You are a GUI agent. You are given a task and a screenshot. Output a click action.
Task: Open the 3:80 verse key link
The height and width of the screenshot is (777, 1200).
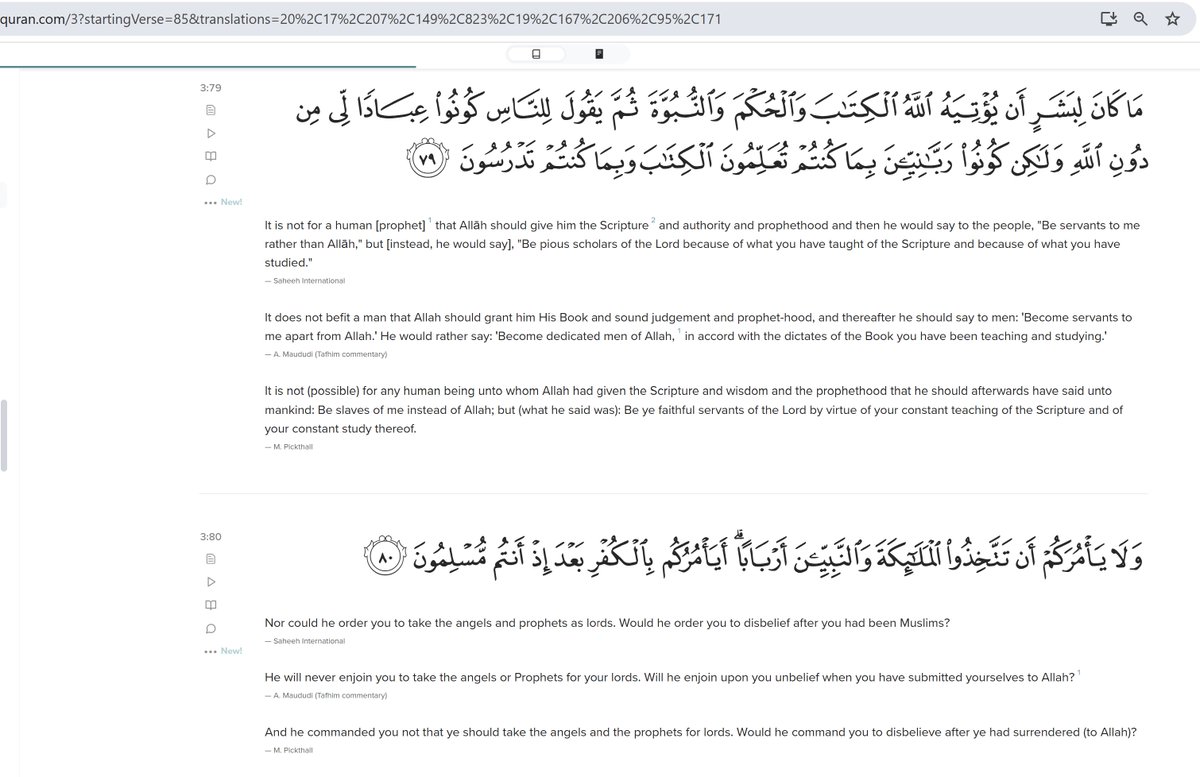tap(210, 537)
